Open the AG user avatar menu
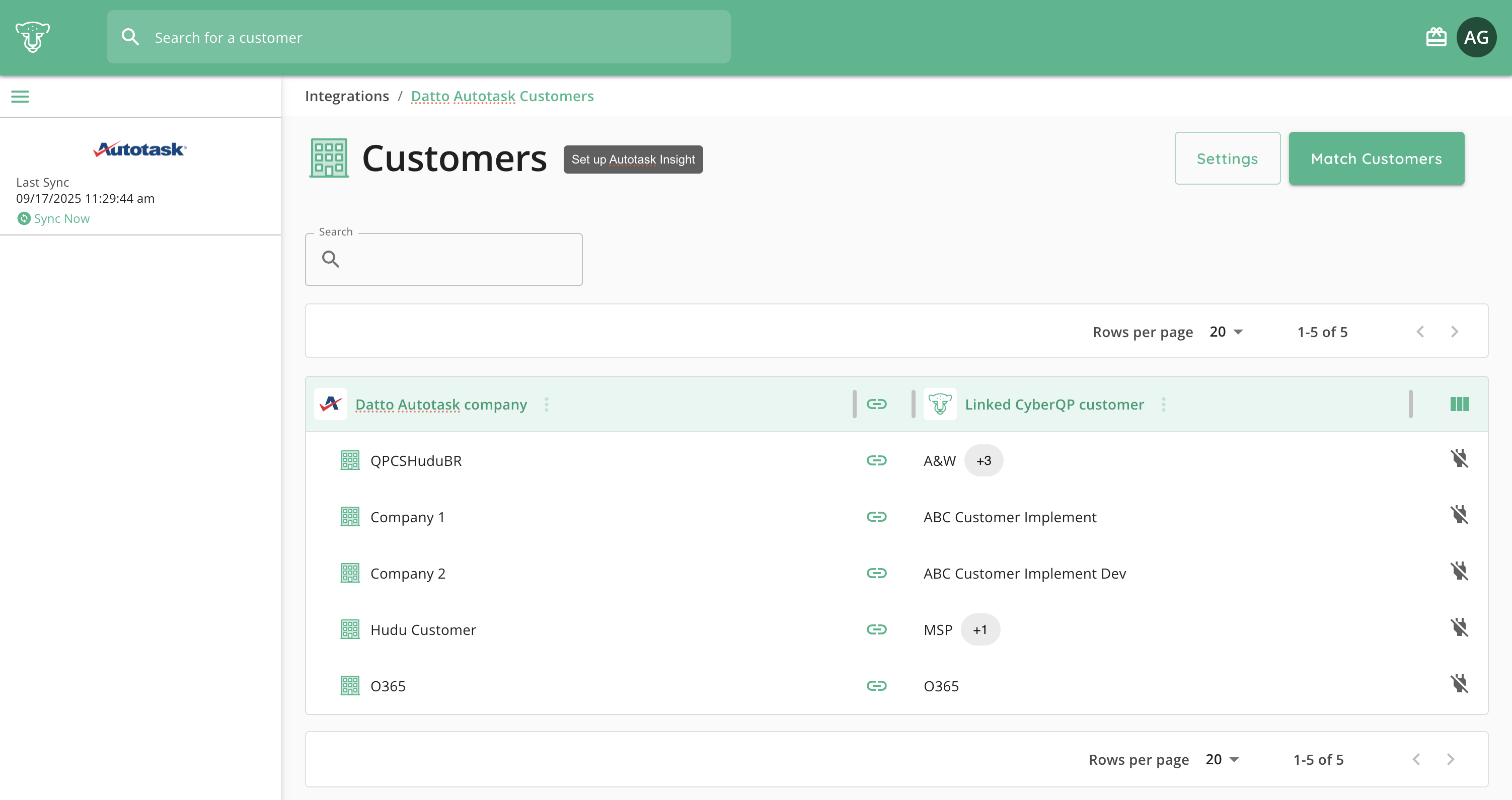 tap(1476, 37)
